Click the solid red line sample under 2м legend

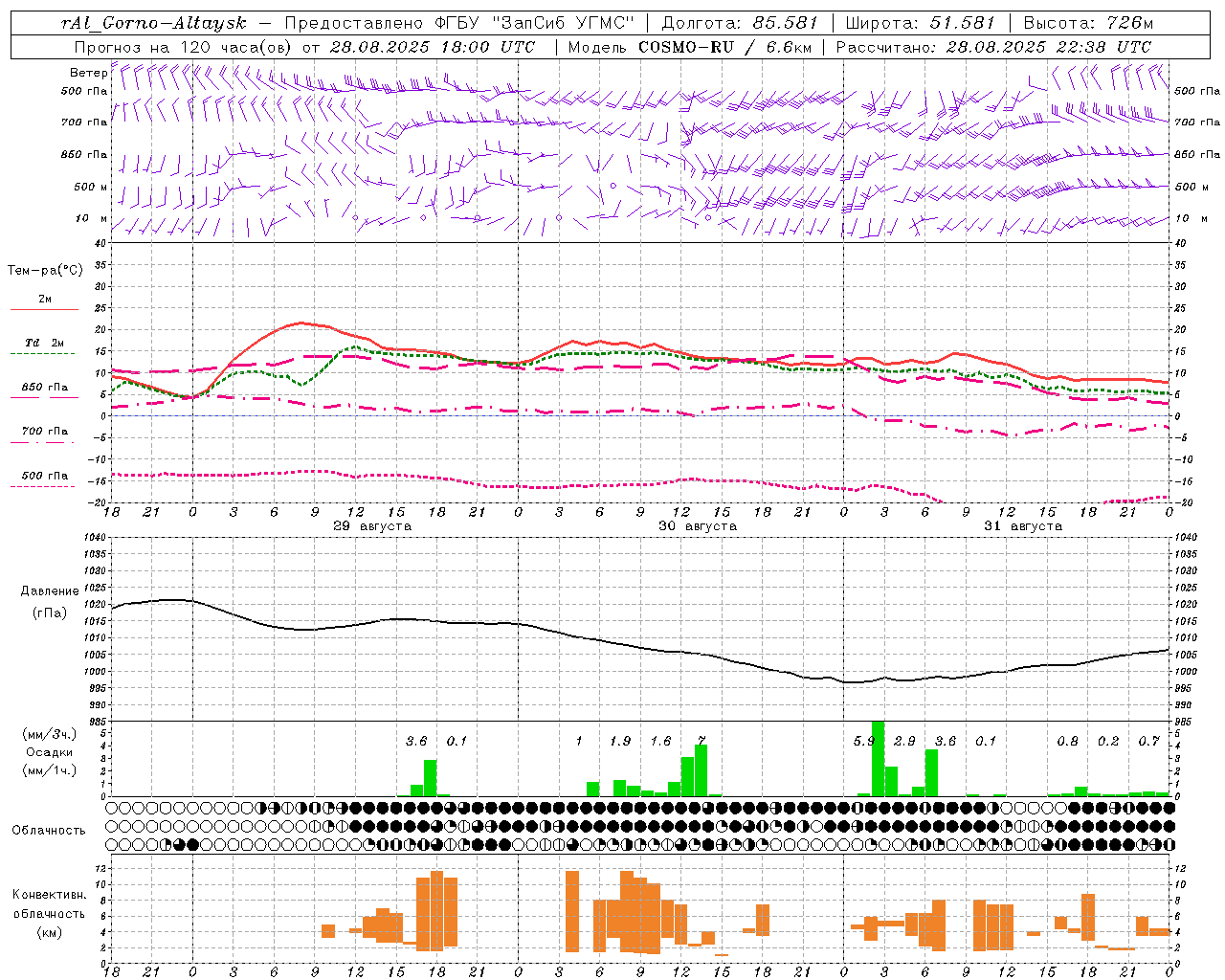coord(44,309)
